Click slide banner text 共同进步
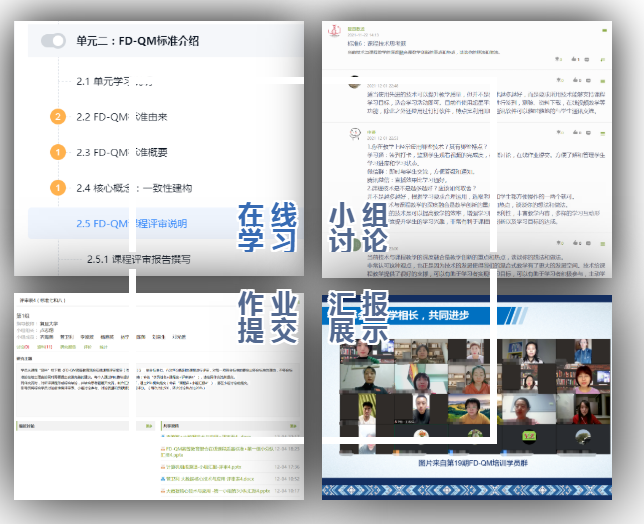 (448, 315)
